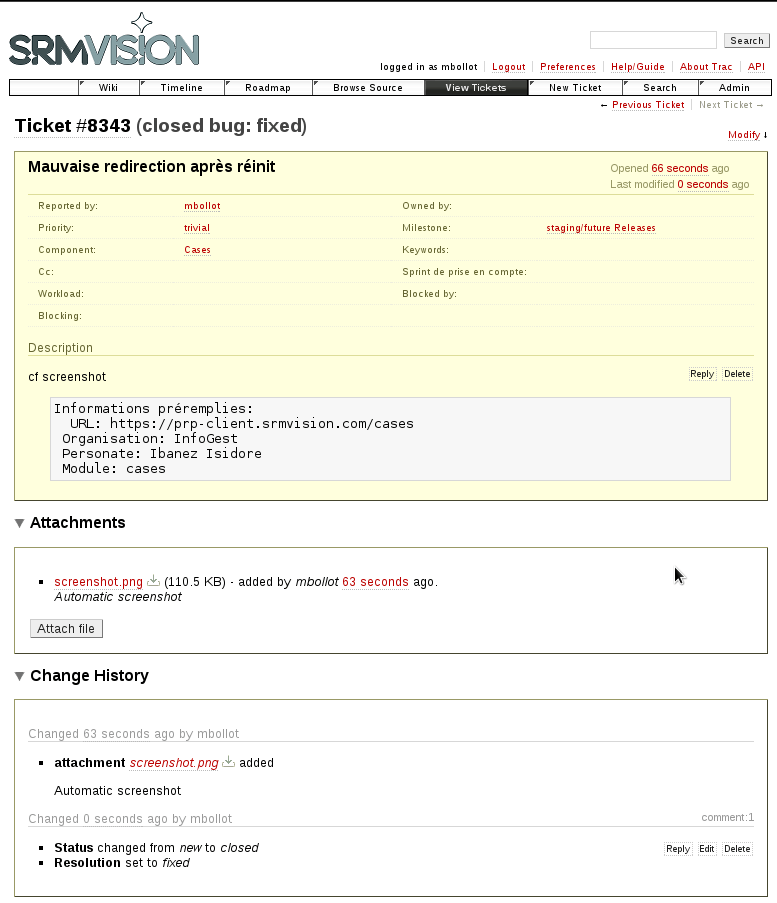
Task: Click Reply button in the description
Action: click(x=702, y=374)
